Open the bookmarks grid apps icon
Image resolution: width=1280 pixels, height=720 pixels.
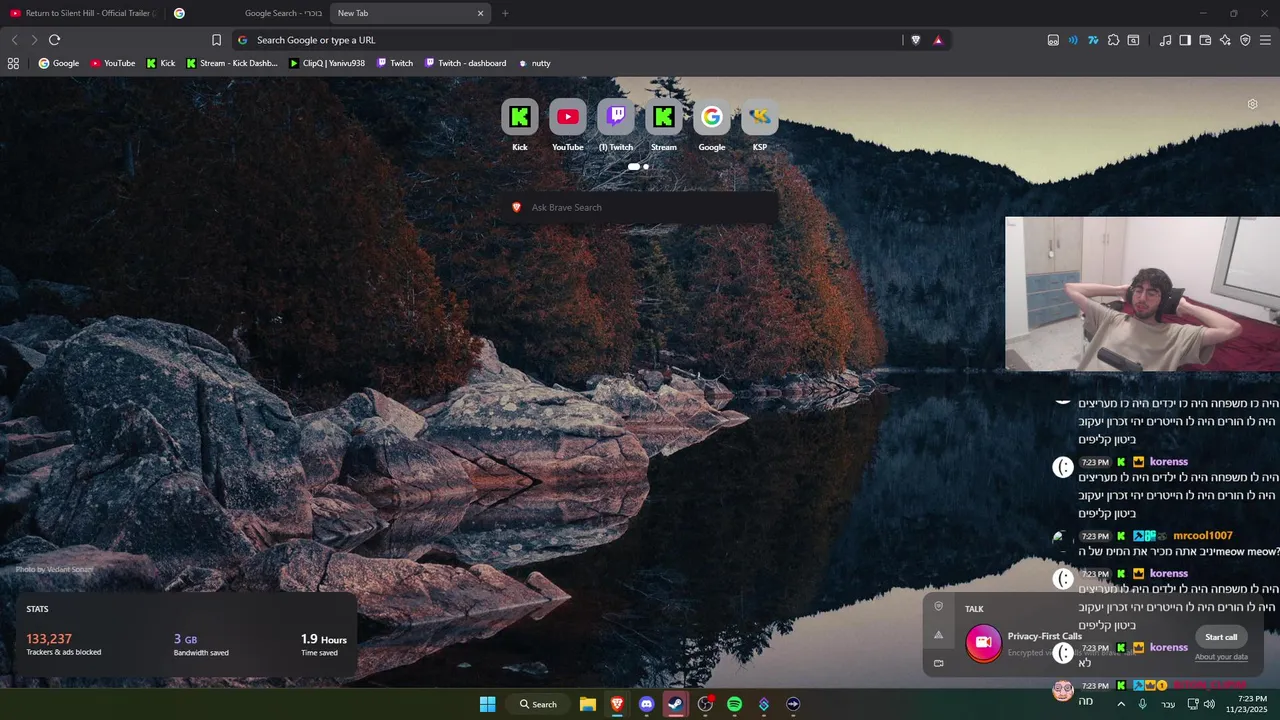pos(13,63)
